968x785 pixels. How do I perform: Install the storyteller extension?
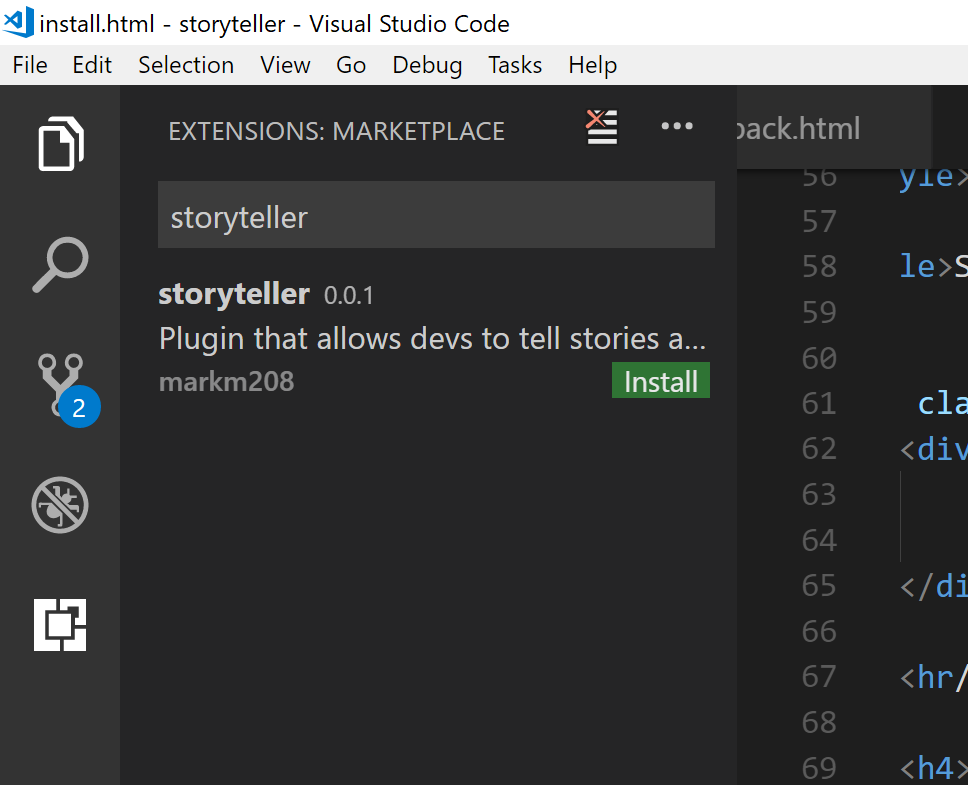[x=661, y=381]
